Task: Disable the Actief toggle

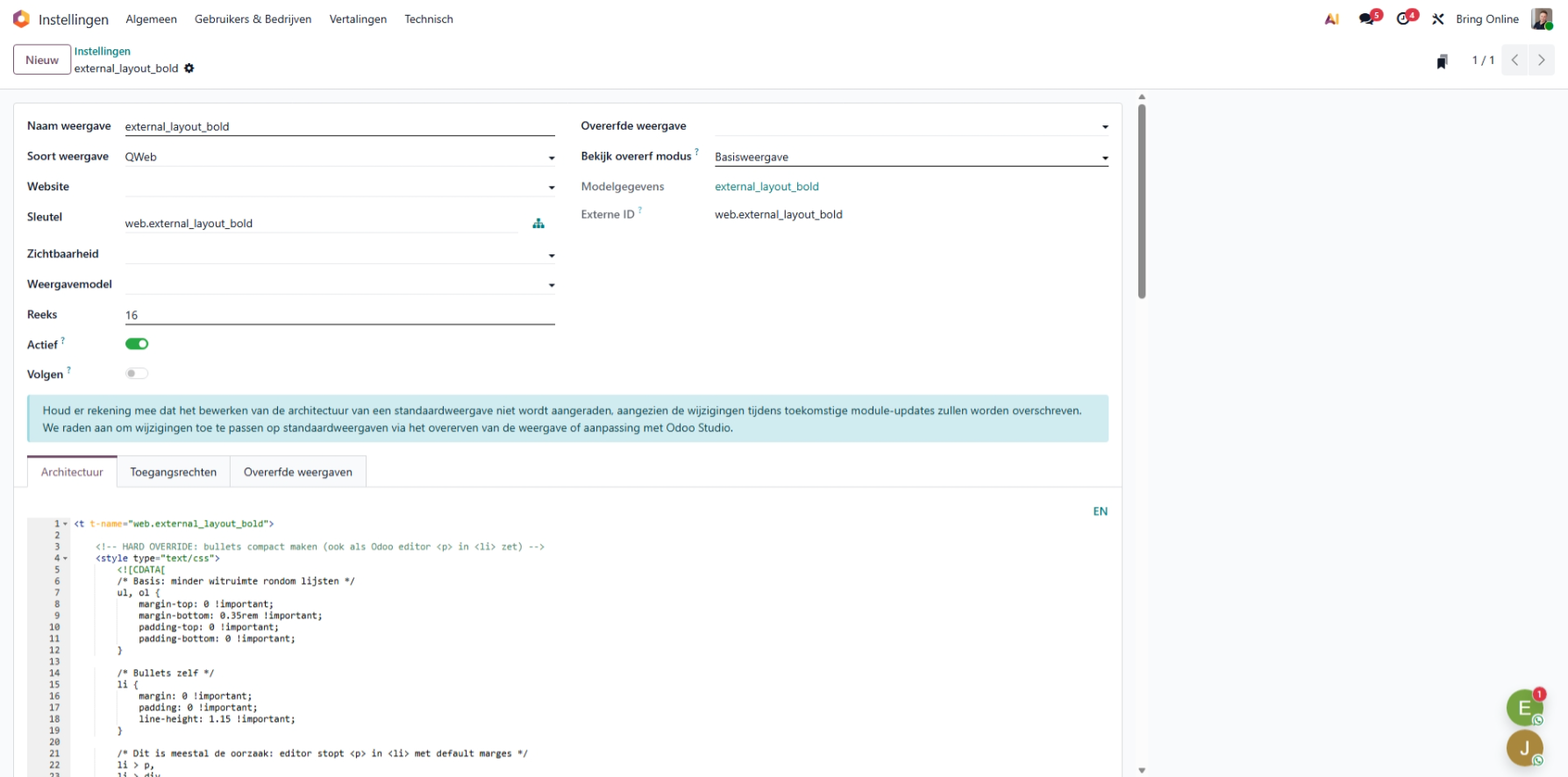Action: 137,344
